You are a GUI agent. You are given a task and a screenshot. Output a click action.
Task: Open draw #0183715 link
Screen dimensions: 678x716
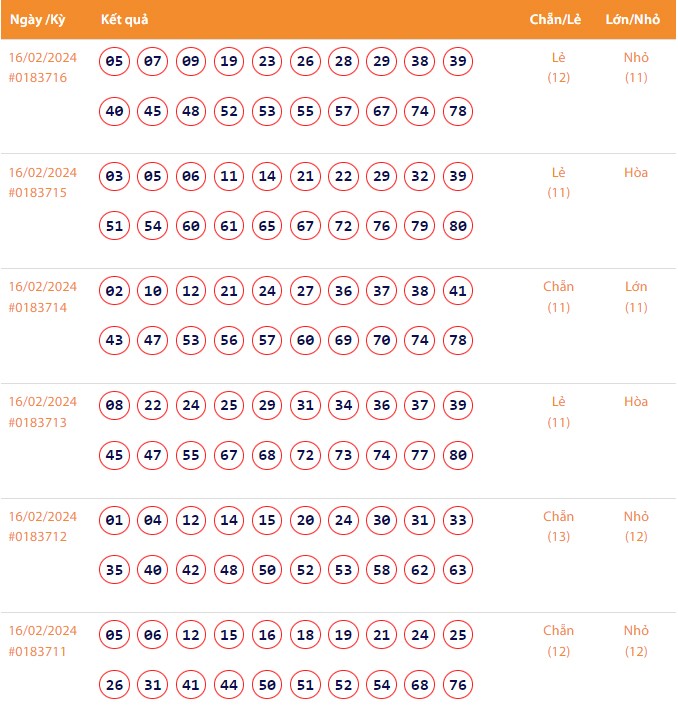[38, 193]
